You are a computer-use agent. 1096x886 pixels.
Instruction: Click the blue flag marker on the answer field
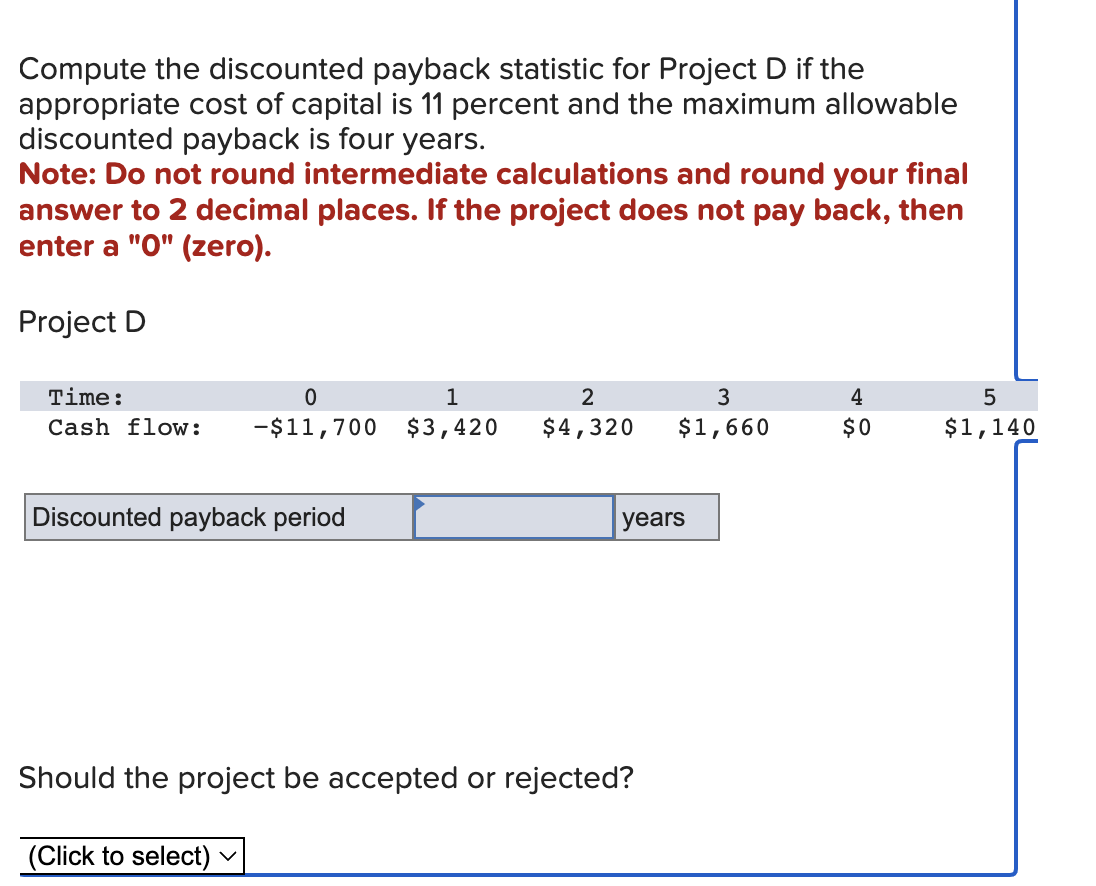pos(420,505)
